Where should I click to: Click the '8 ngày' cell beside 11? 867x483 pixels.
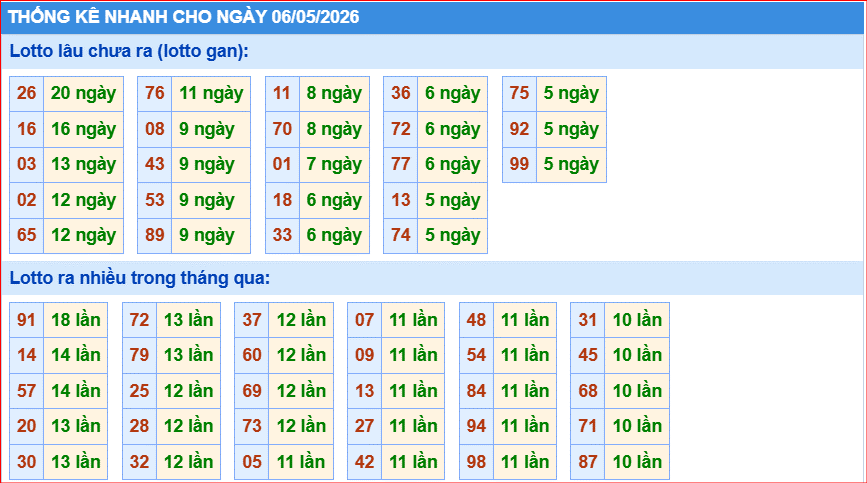pyautogui.click(x=335, y=93)
